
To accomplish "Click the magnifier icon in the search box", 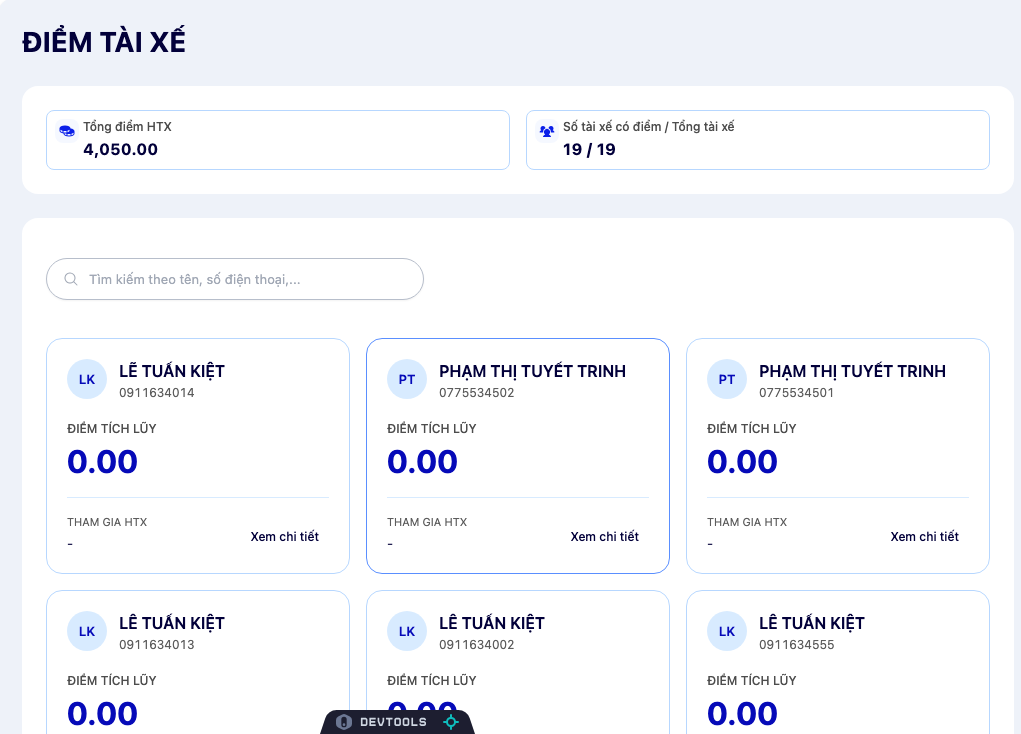I will tap(71, 279).
